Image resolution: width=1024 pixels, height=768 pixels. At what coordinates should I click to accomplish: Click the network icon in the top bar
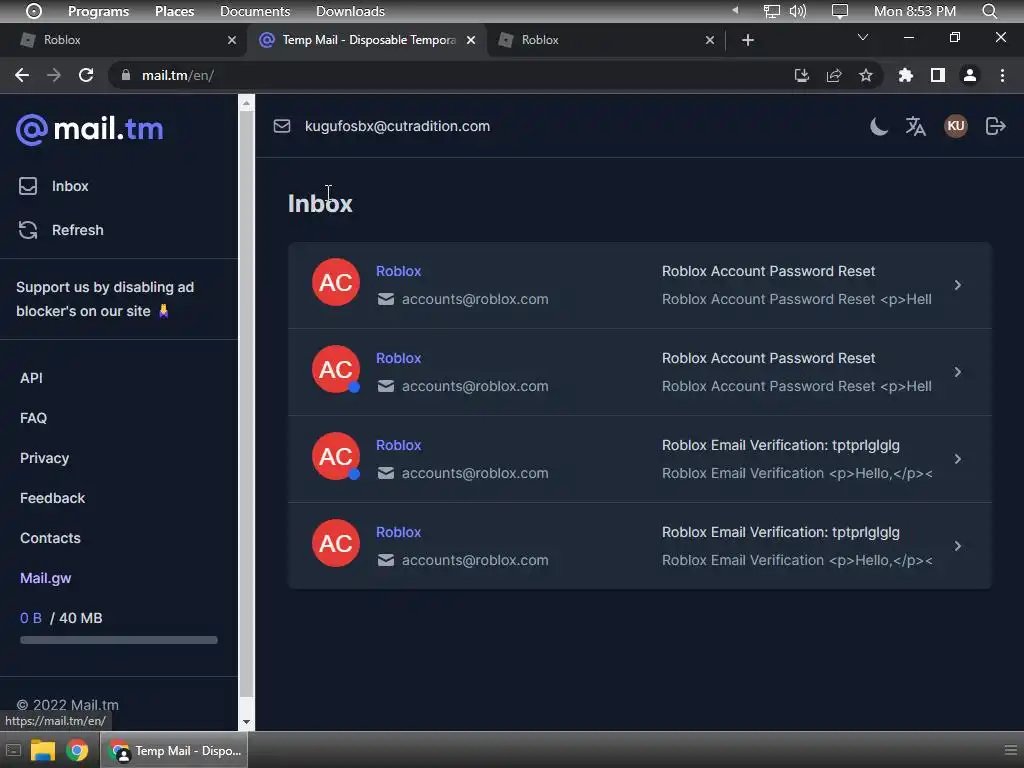coord(772,11)
